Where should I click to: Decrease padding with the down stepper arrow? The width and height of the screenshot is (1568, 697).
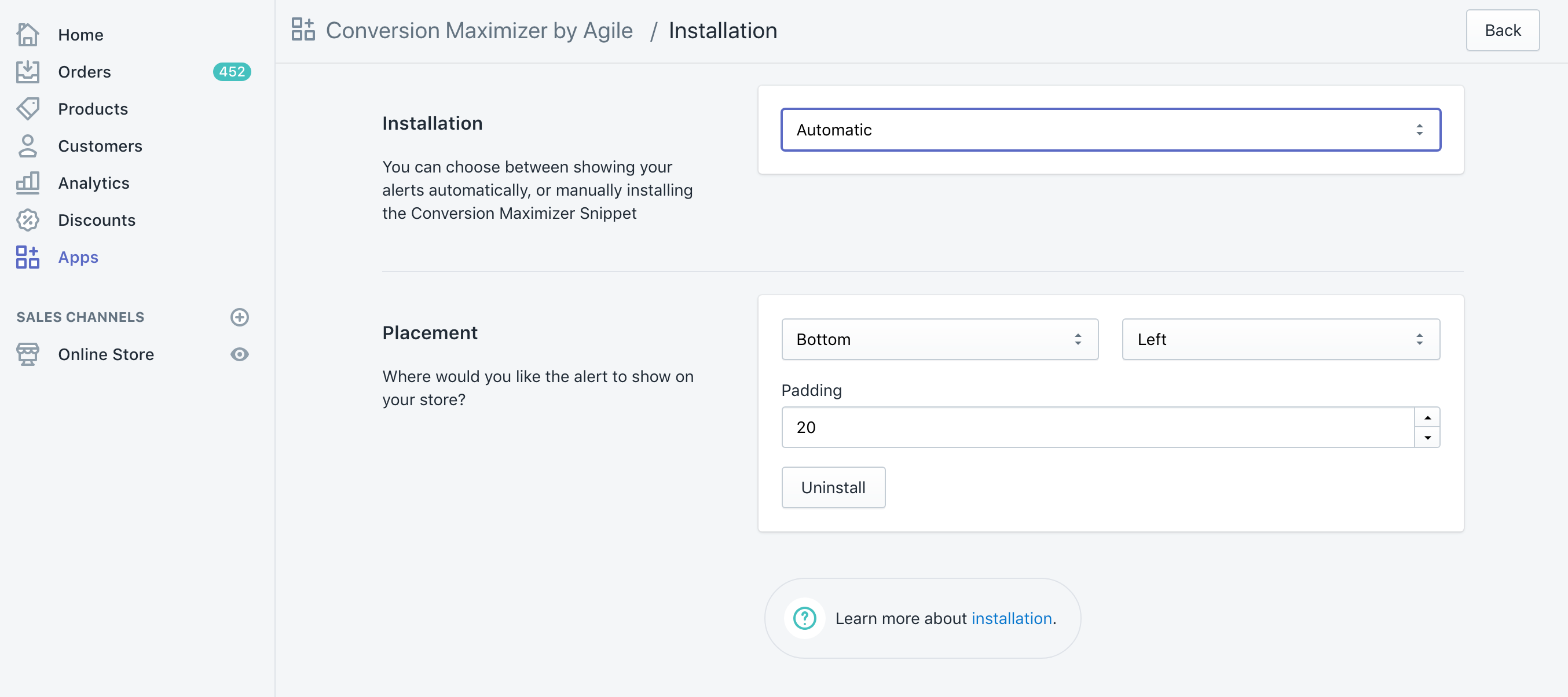[x=1427, y=437]
